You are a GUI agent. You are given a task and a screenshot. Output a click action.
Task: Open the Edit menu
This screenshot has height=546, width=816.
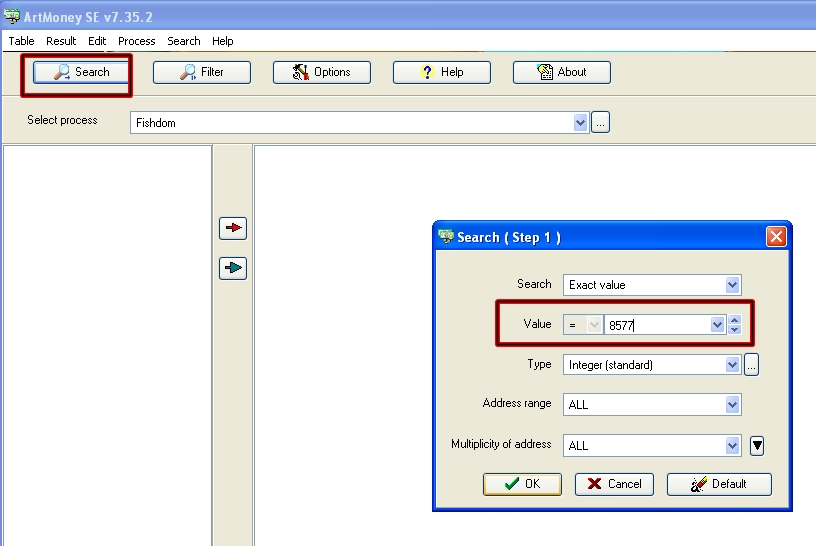pyautogui.click(x=97, y=41)
